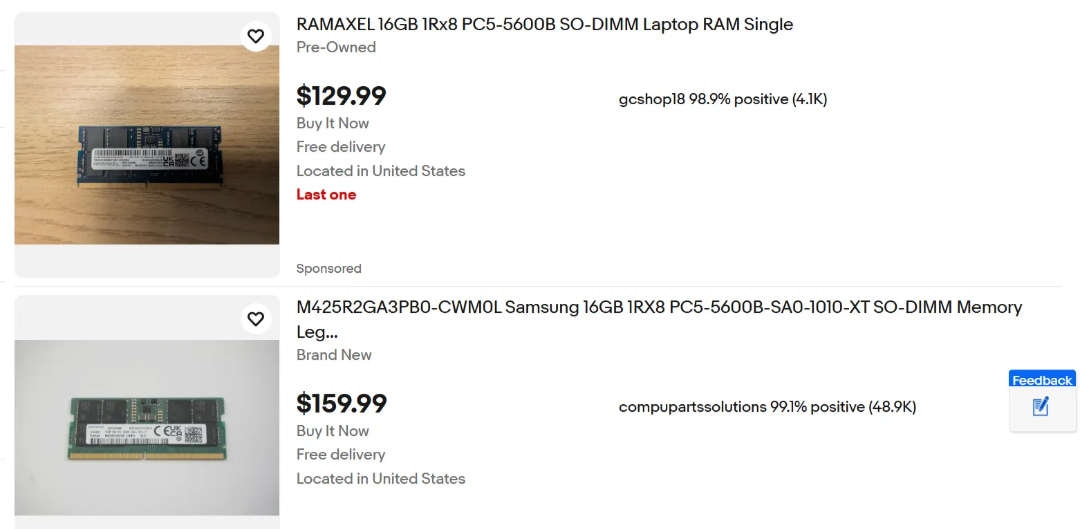Click the Feedback pencil note icon
The width and height of the screenshot is (1080, 529).
(1041, 407)
